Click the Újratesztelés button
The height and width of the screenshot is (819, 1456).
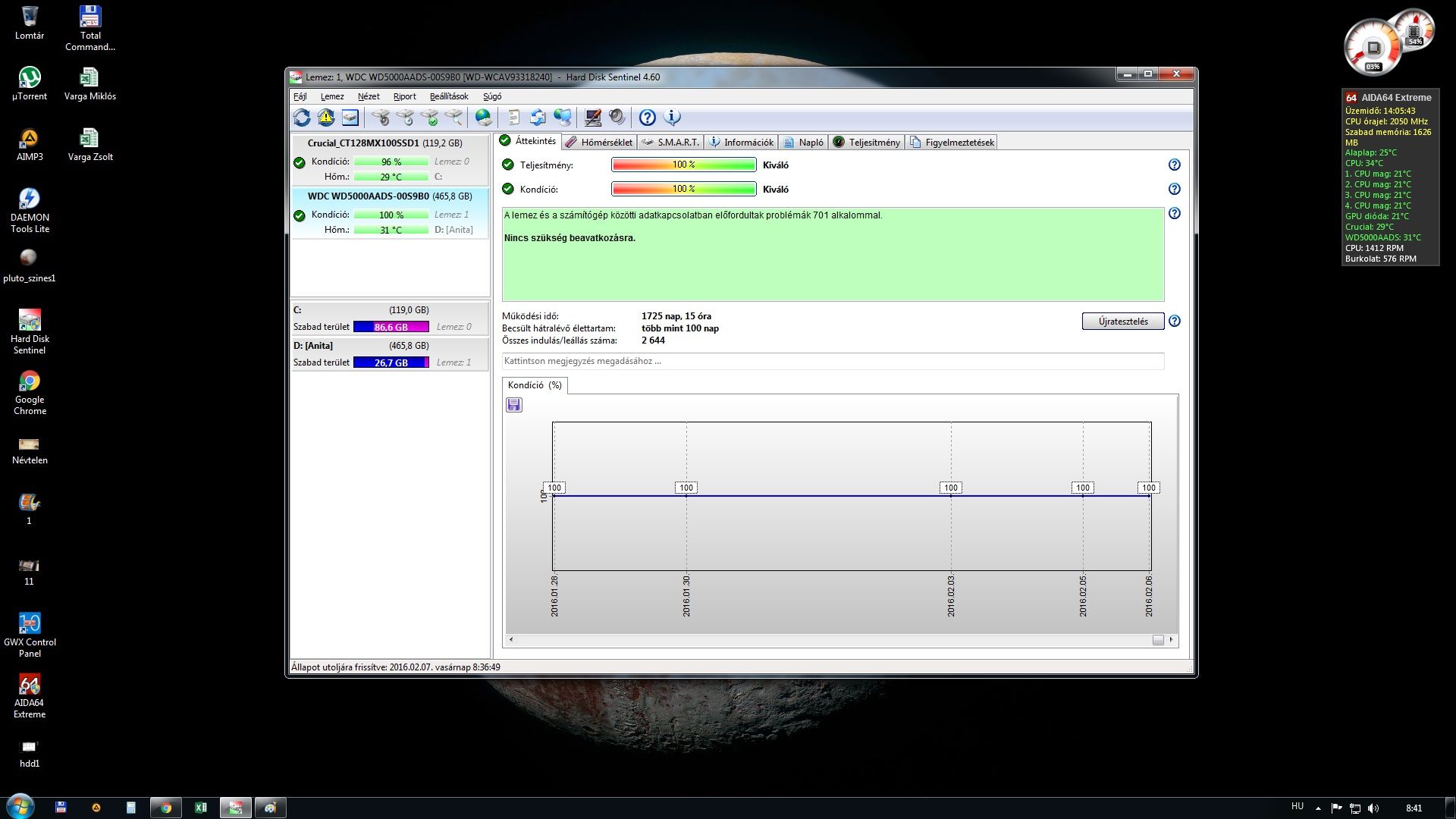tap(1123, 322)
